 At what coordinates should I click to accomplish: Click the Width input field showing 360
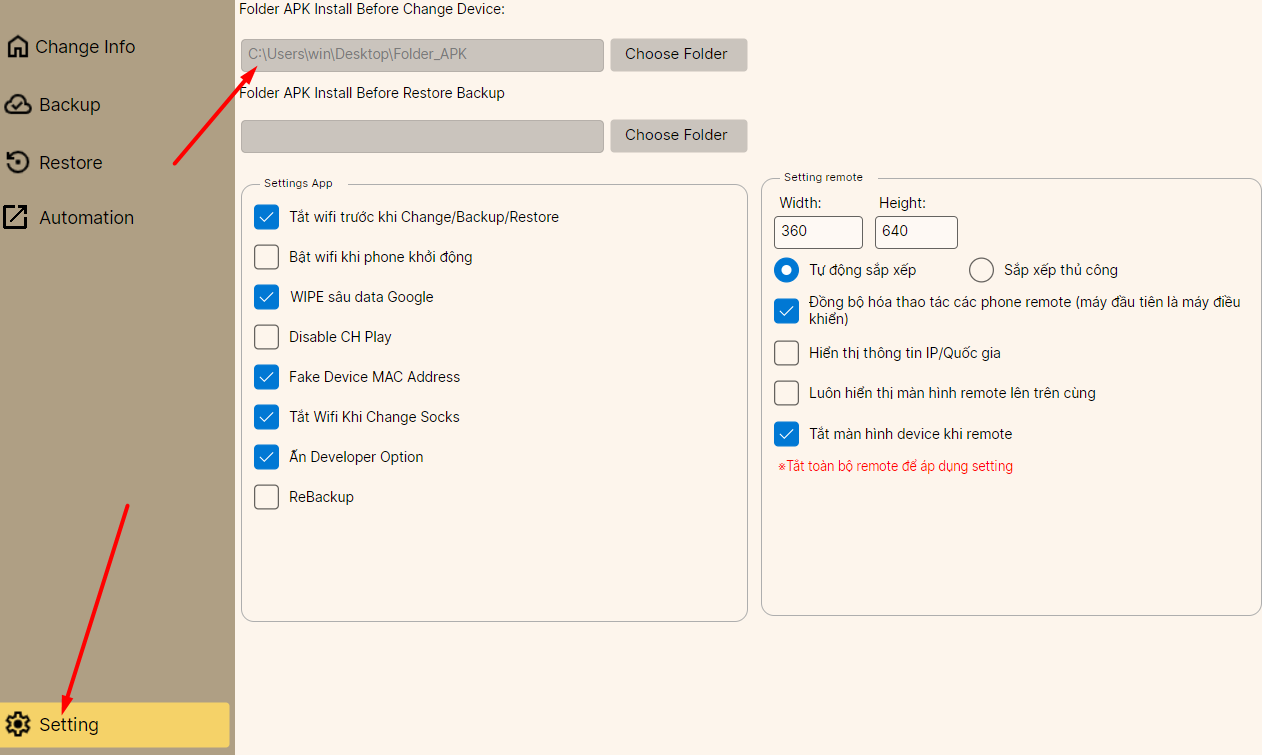click(817, 232)
